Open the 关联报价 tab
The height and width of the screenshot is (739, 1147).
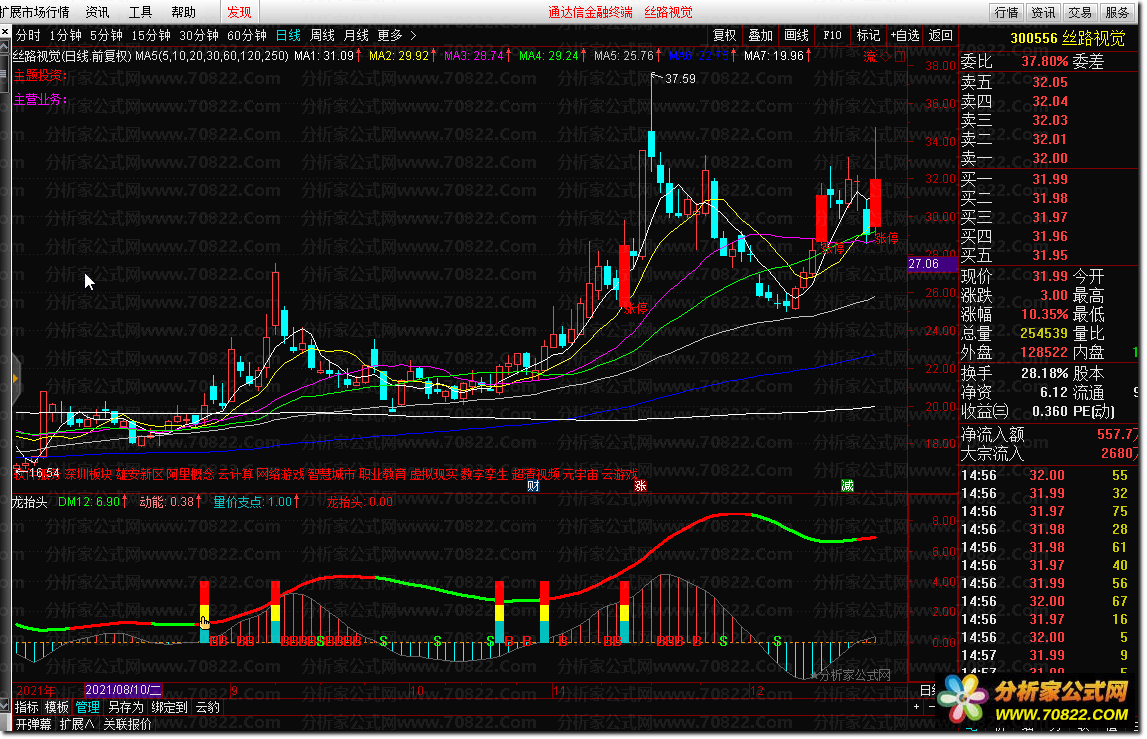127,724
